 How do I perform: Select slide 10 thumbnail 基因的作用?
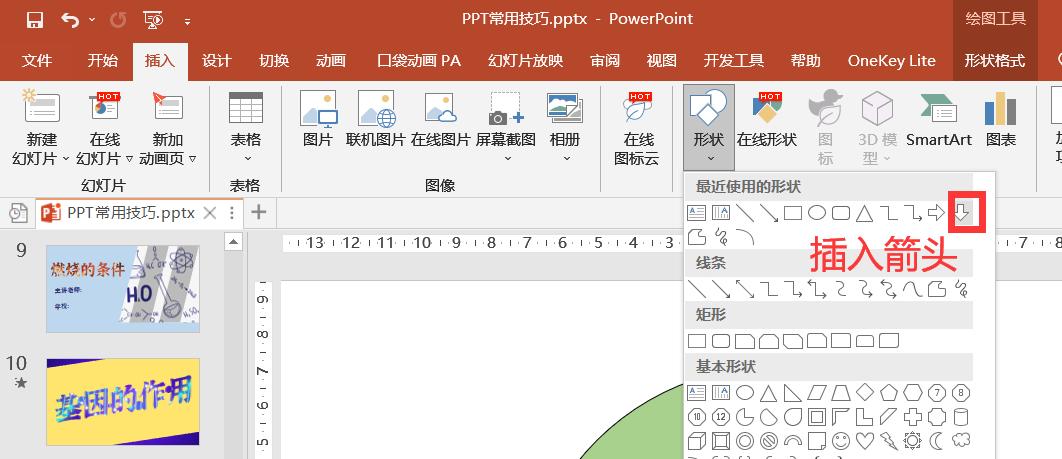123,401
